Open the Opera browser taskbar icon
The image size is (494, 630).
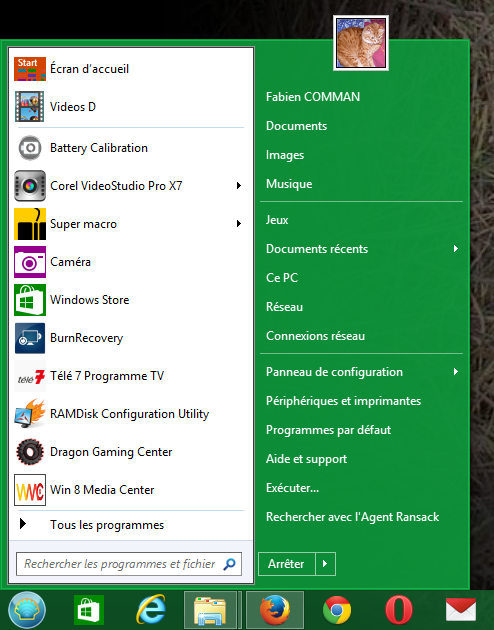click(399, 610)
